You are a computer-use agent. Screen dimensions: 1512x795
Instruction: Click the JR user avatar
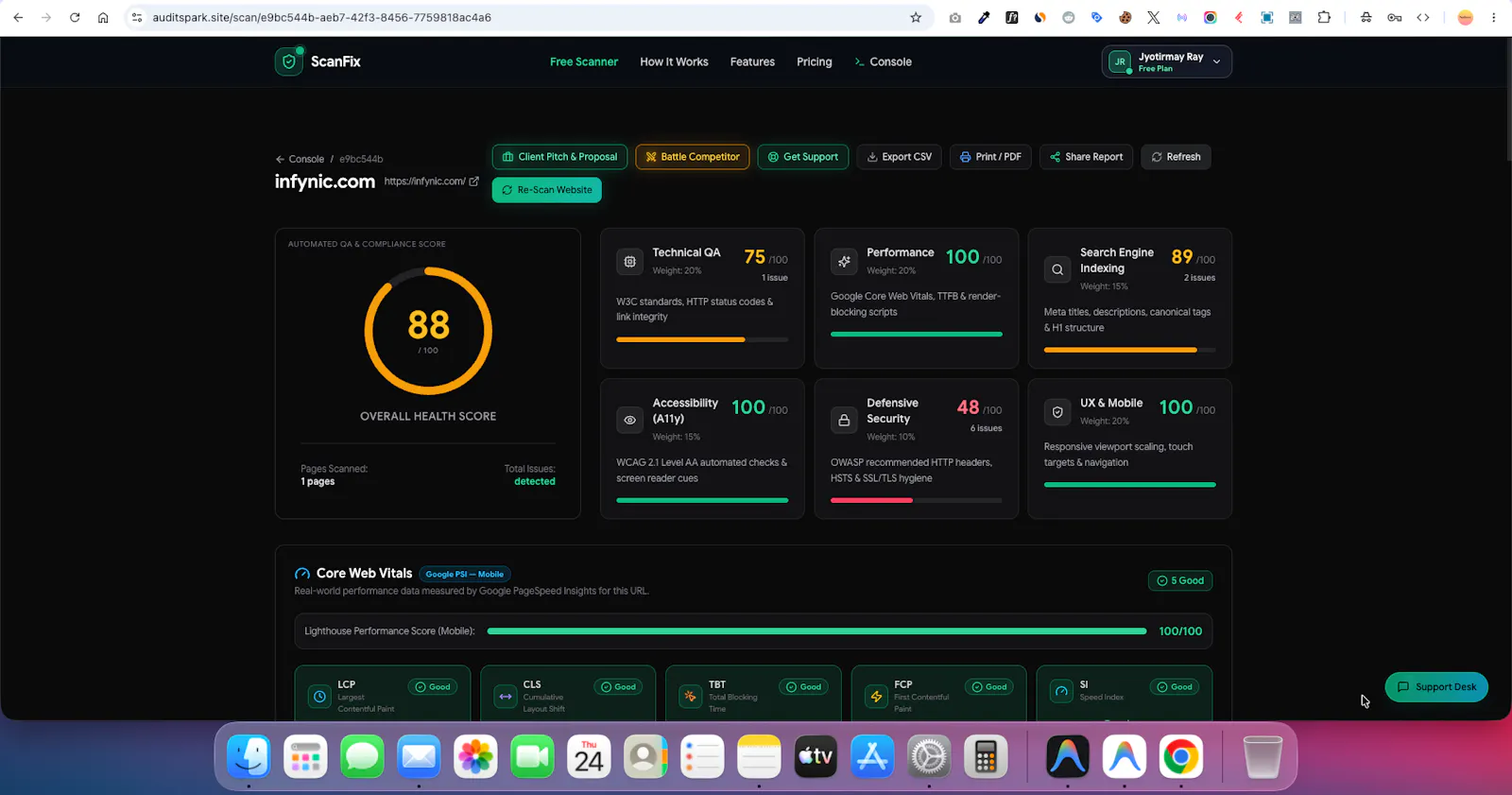pos(1120,61)
